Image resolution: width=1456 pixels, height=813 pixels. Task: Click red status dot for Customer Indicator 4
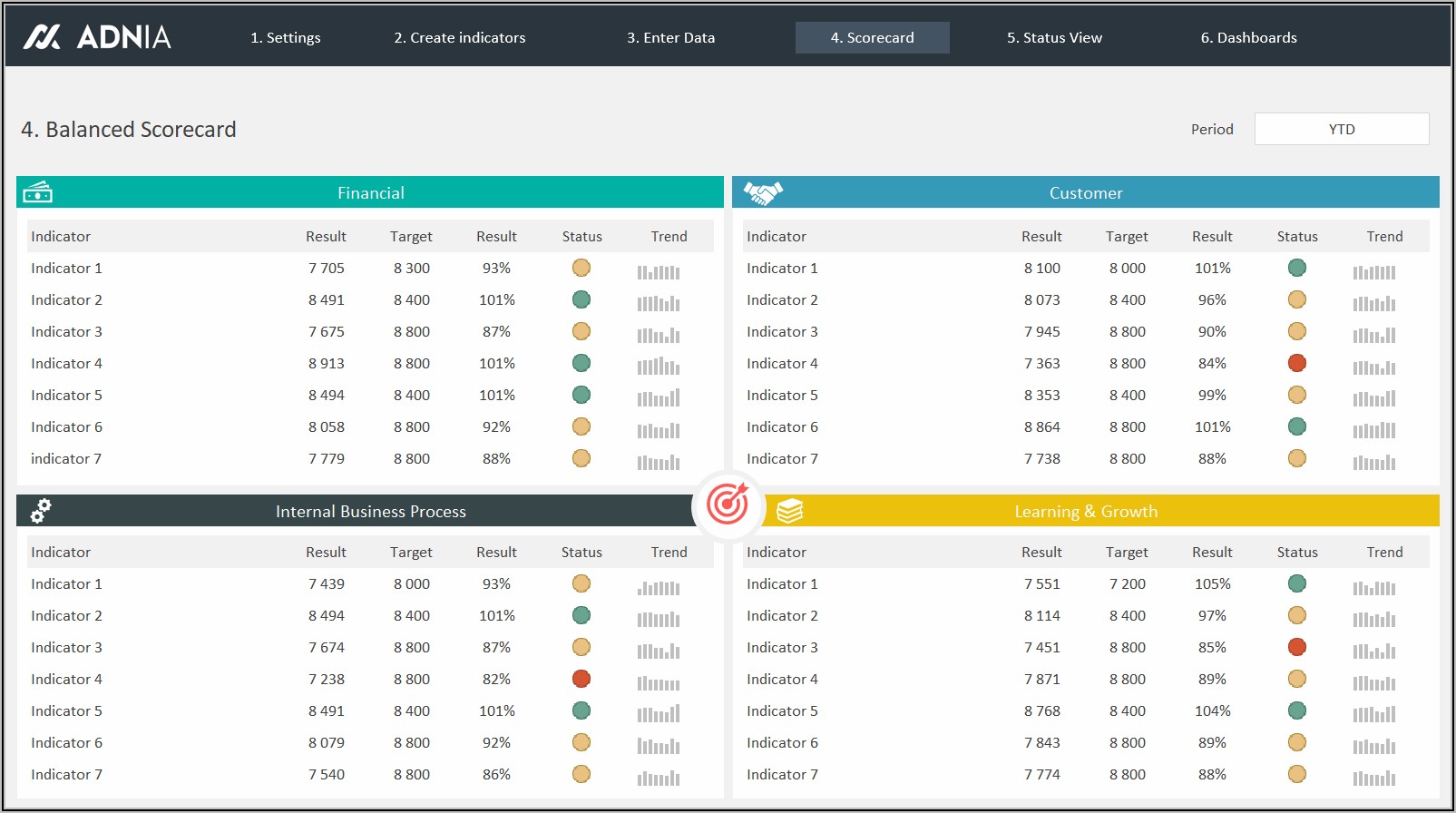pyautogui.click(x=1296, y=363)
